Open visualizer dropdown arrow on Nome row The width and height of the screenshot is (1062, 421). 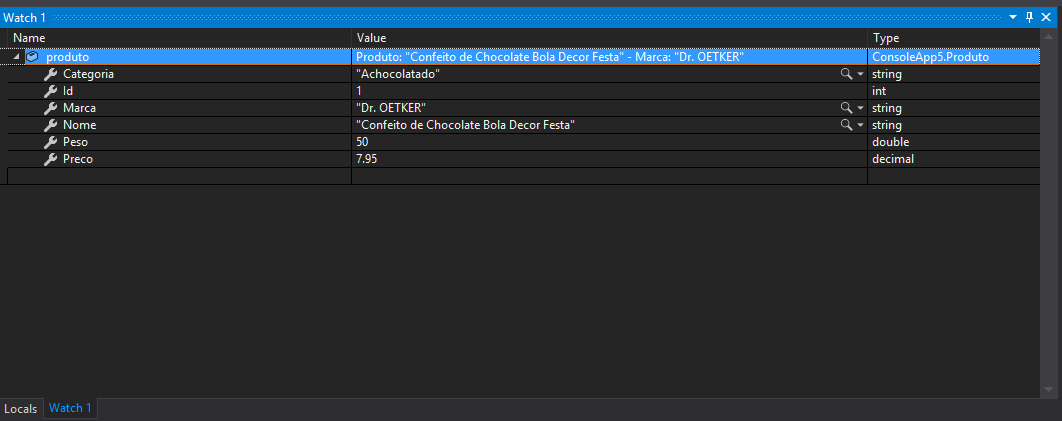tap(861, 125)
